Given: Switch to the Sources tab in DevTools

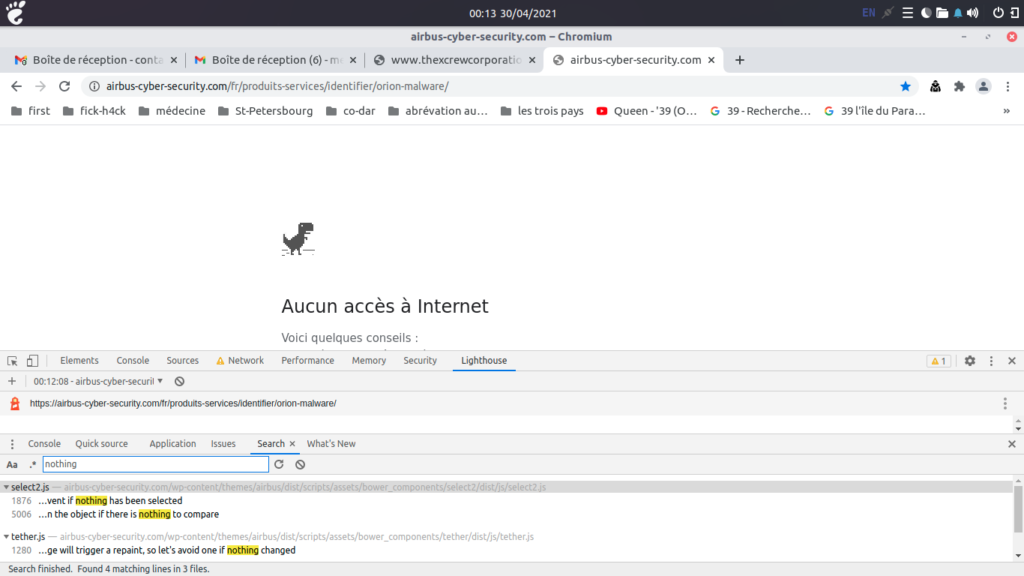Looking at the screenshot, I should tap(182, 360).
